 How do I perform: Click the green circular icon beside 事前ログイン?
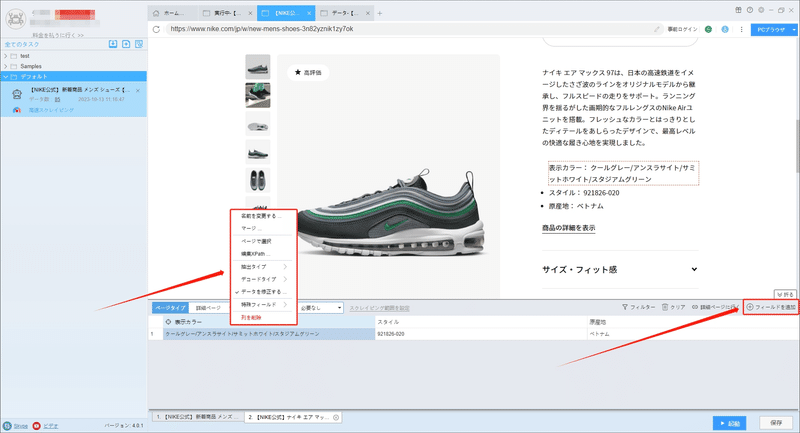708,29
